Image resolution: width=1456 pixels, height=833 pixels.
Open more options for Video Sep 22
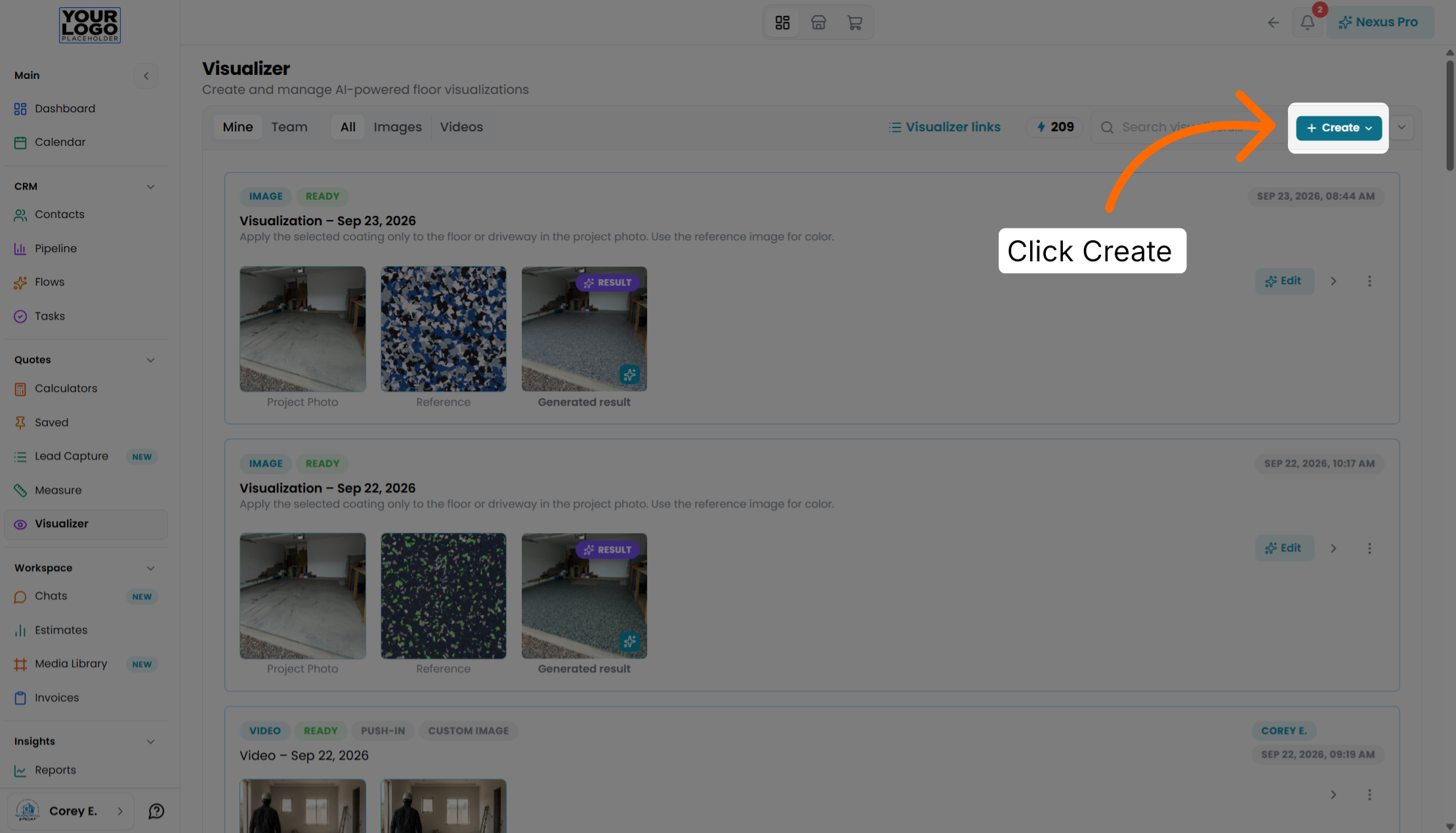pyautogui.click(x=1369, y=795)
